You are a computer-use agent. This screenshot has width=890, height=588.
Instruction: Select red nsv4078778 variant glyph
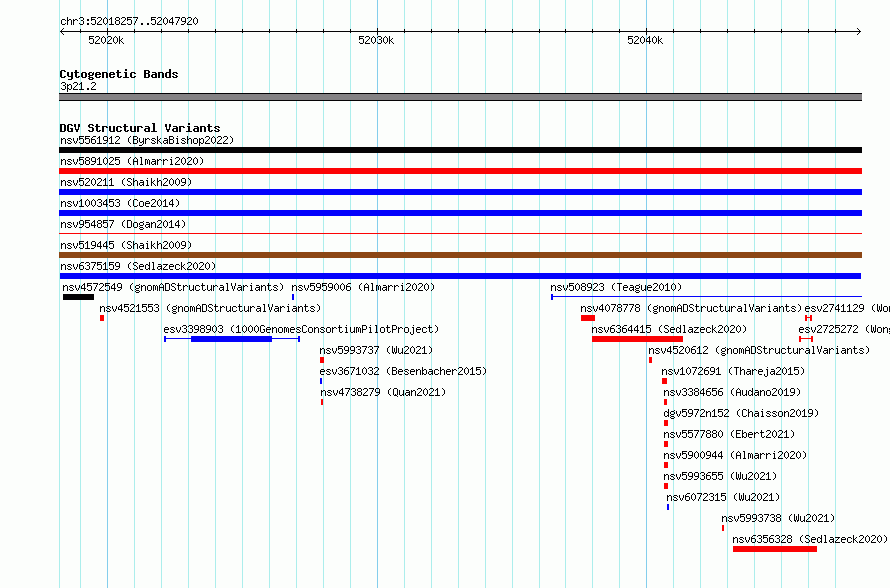coord(588,318)
